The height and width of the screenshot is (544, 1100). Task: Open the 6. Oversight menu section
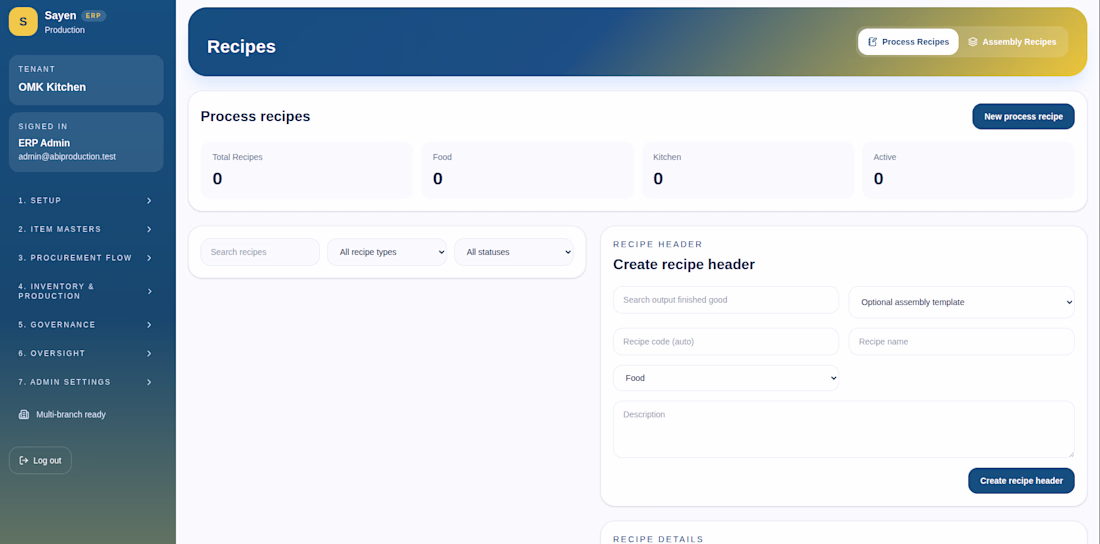pos(86,354)
